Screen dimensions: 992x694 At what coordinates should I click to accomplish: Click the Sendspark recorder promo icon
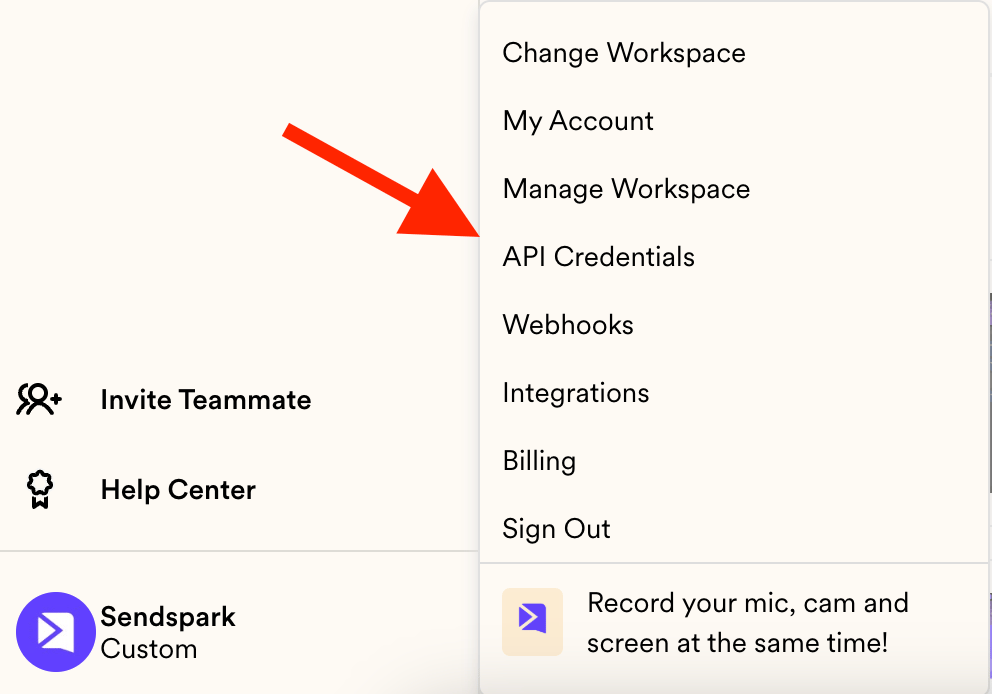(532, 621)
